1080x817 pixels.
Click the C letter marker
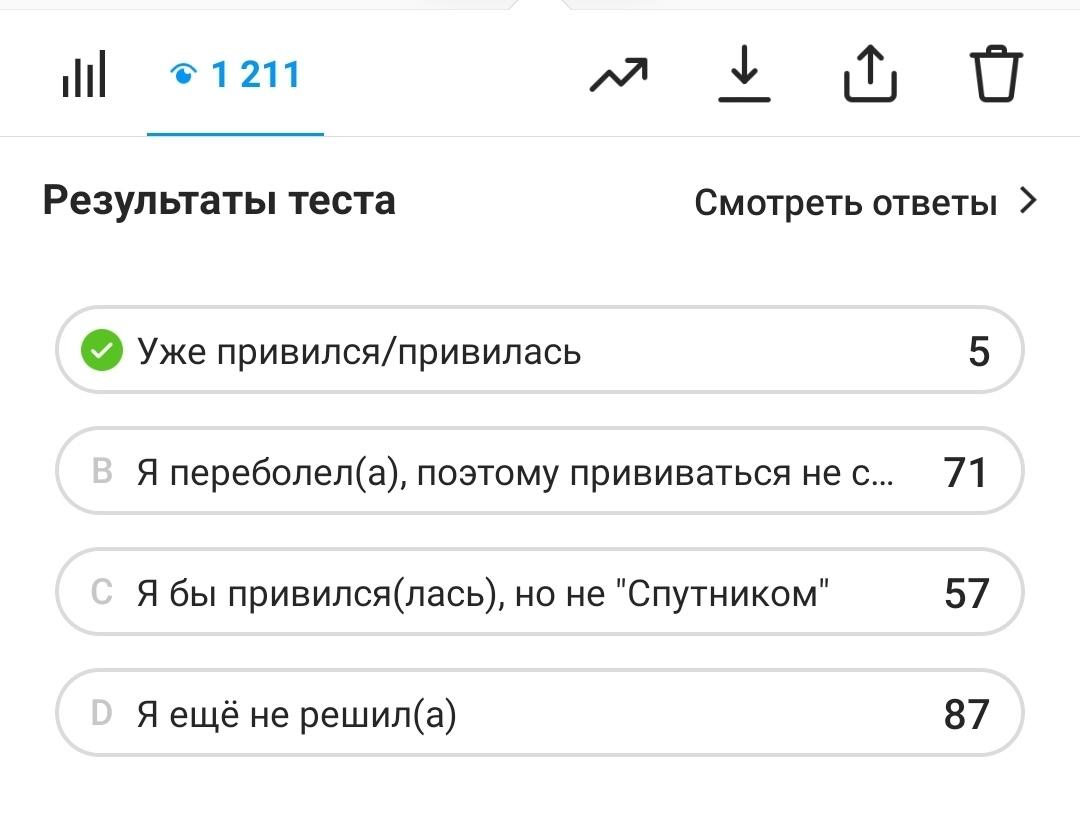pos(101,594)
